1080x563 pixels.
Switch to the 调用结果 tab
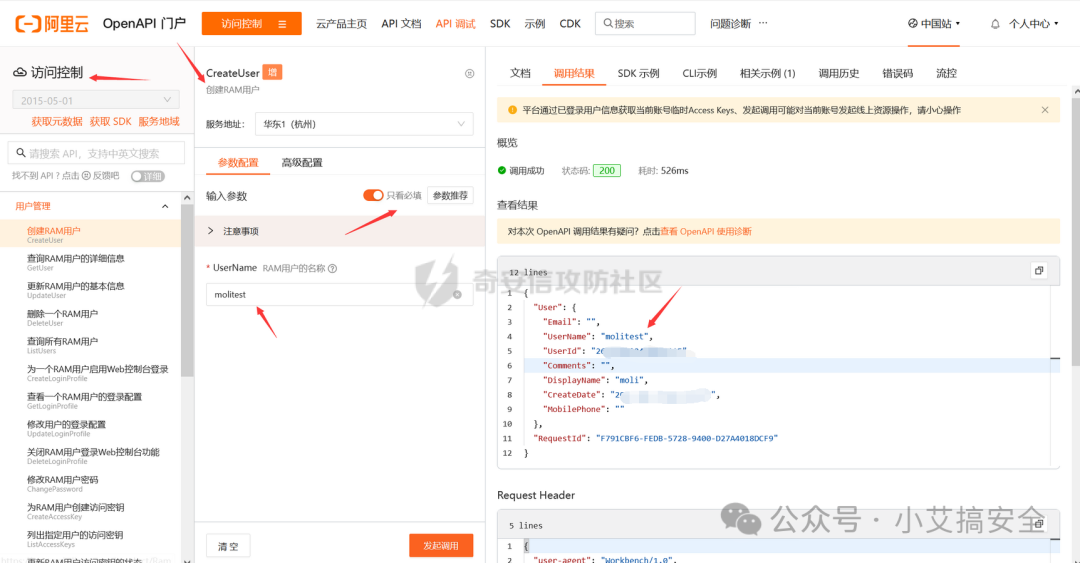click(574, 73)
